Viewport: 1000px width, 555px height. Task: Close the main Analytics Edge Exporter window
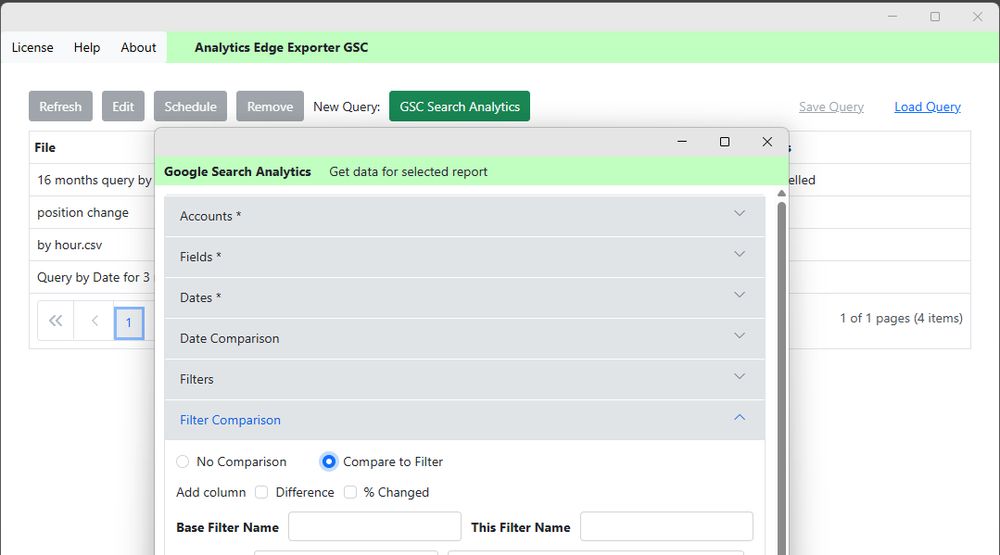[x=977, y=17]
